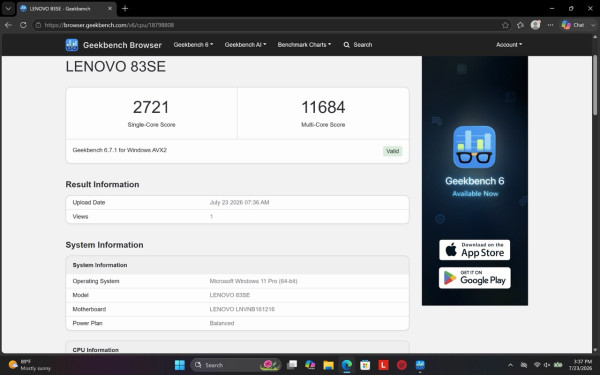Image resolution: width=600 pixels, height=375 pixels.
Task: Click the address bar URL field
Action: [x=268, y=25]
